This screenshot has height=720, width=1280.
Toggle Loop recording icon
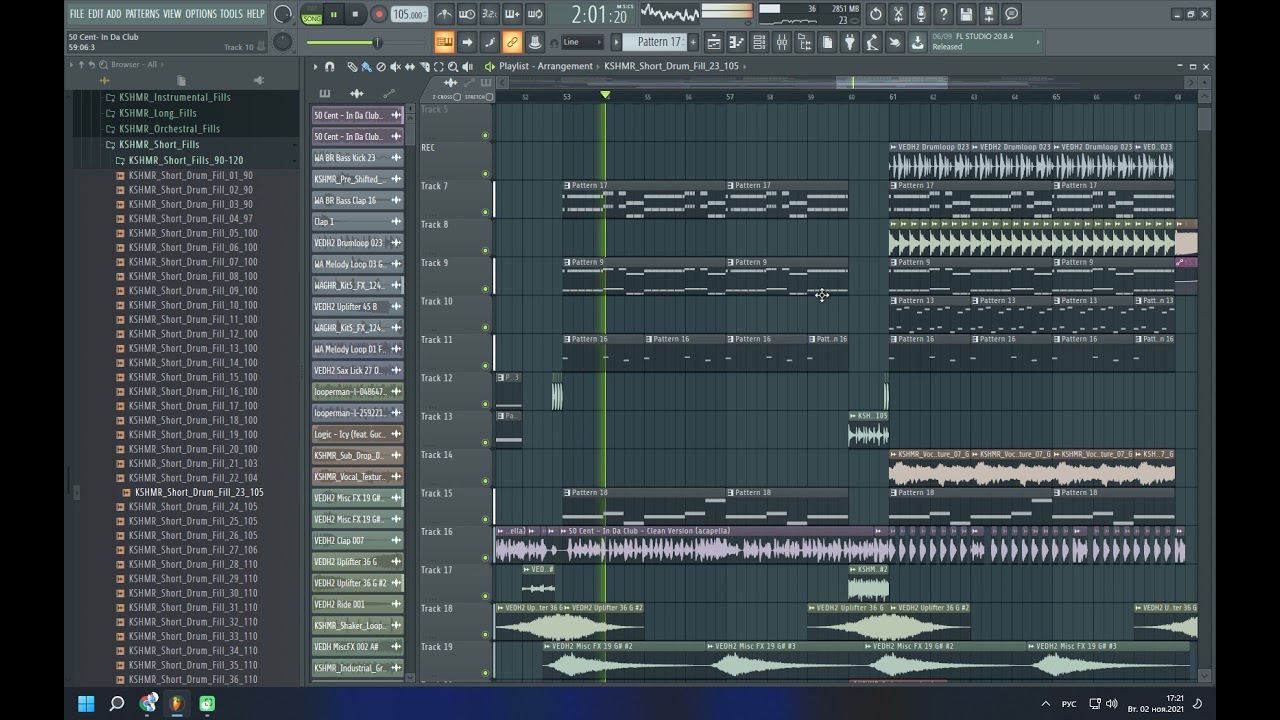[x=535, y=14]
